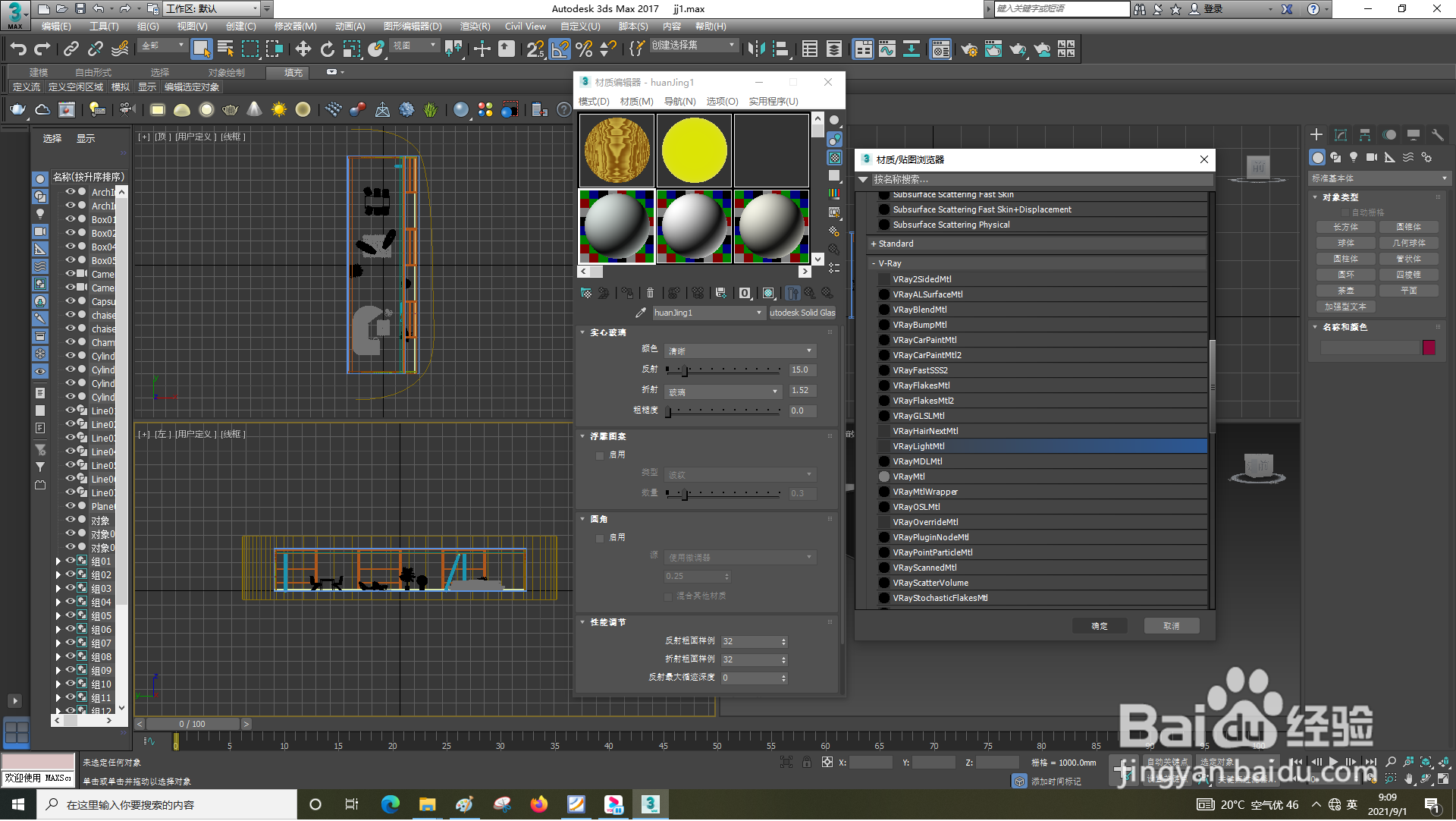The width and height of the screenshot is (1456, 821).
Task: Activate the Select and Link tool
Action: tap(71, 49)
